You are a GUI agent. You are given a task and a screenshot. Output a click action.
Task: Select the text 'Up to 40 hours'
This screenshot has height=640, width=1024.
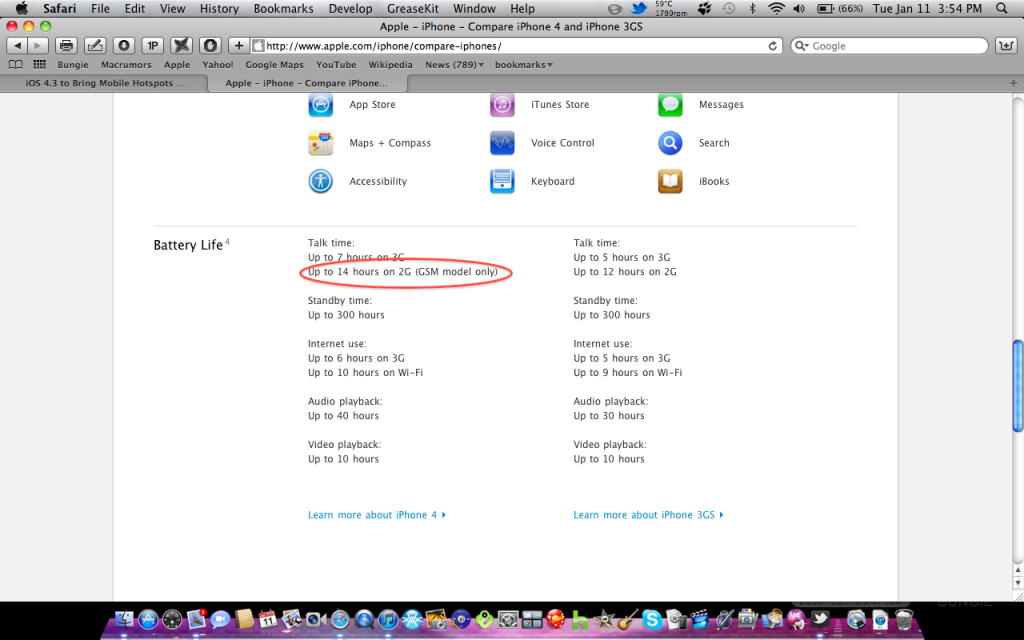pos(344,415)
